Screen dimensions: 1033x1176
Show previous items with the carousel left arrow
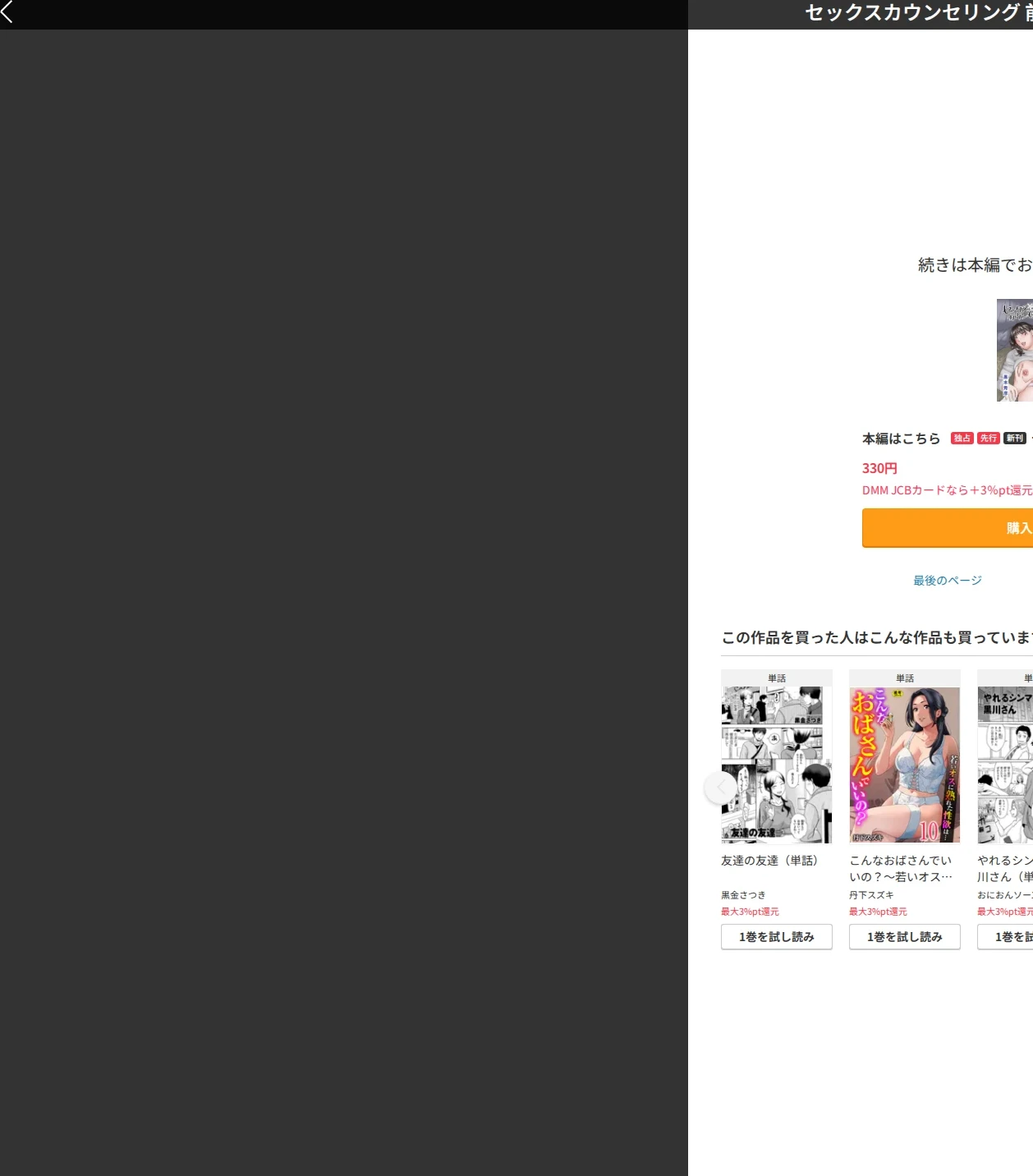tap(721, 788)
